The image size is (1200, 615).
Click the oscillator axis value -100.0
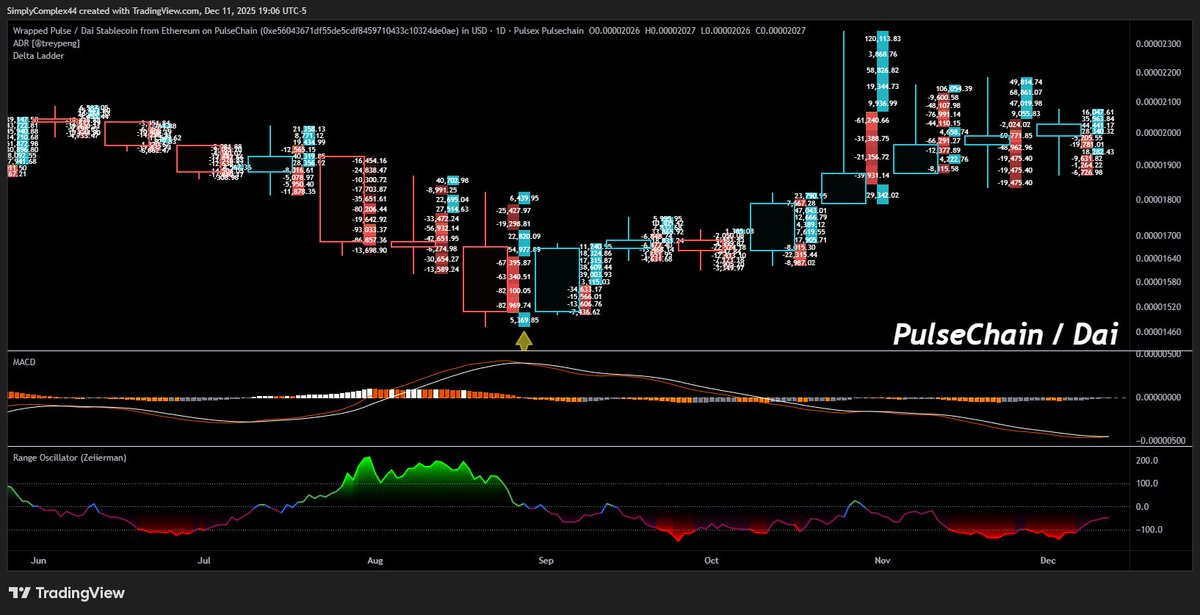point(1151,529)
